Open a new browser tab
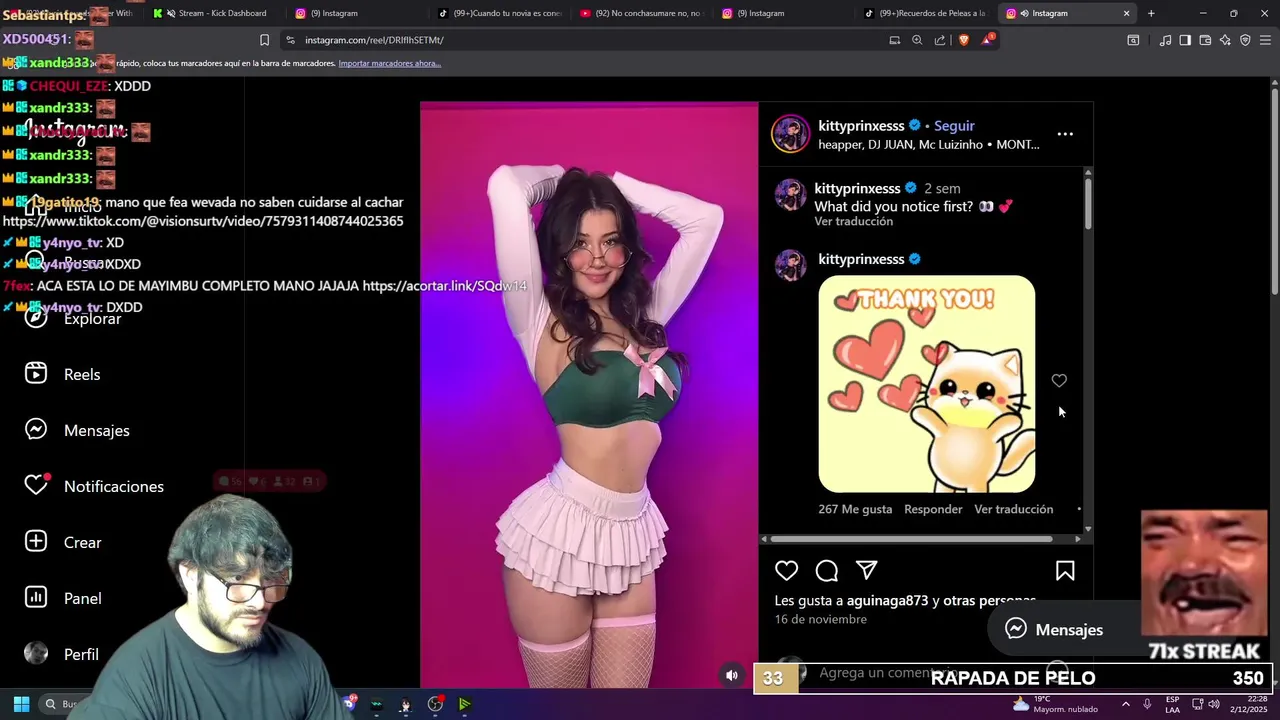This screenshot has width=1280, height=720. coord(1151,13)
